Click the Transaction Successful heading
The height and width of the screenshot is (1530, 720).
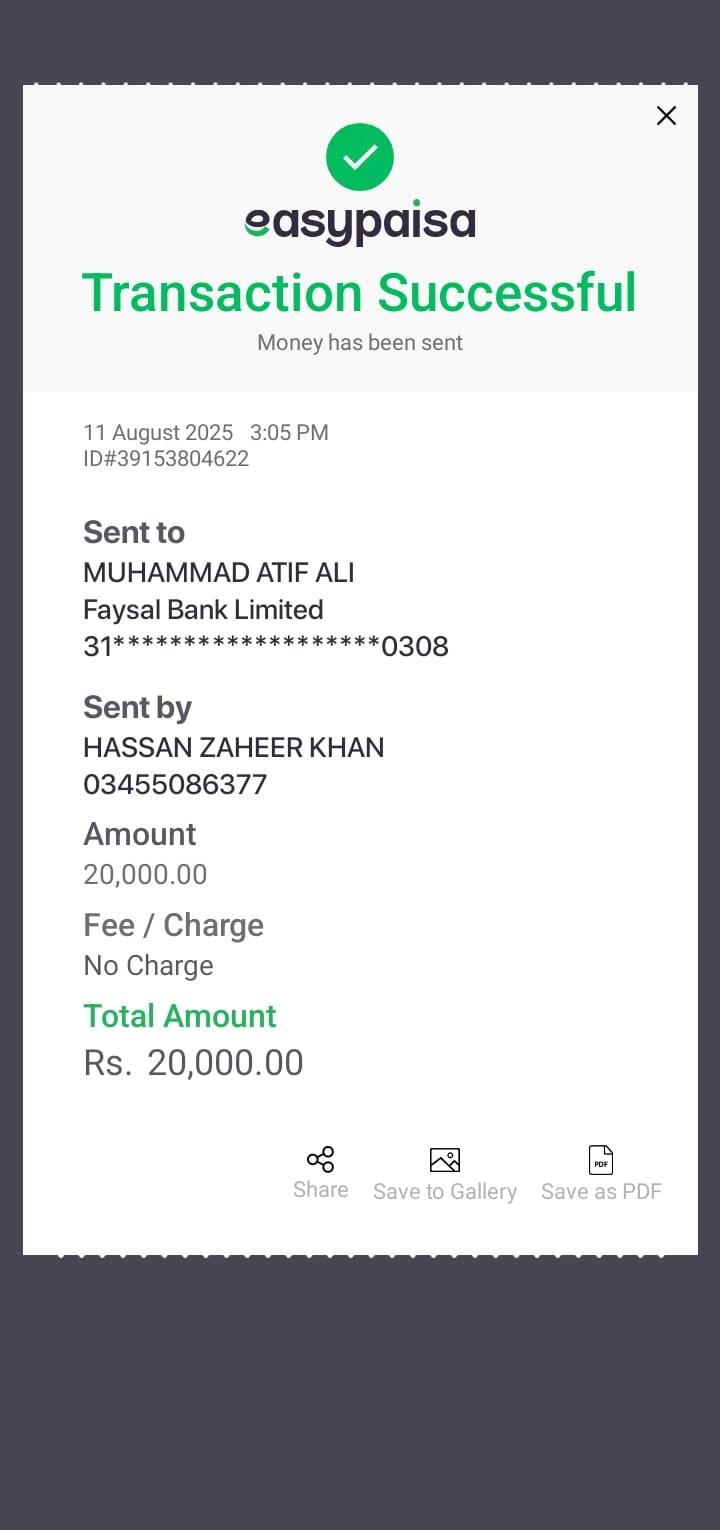[359, 293]
